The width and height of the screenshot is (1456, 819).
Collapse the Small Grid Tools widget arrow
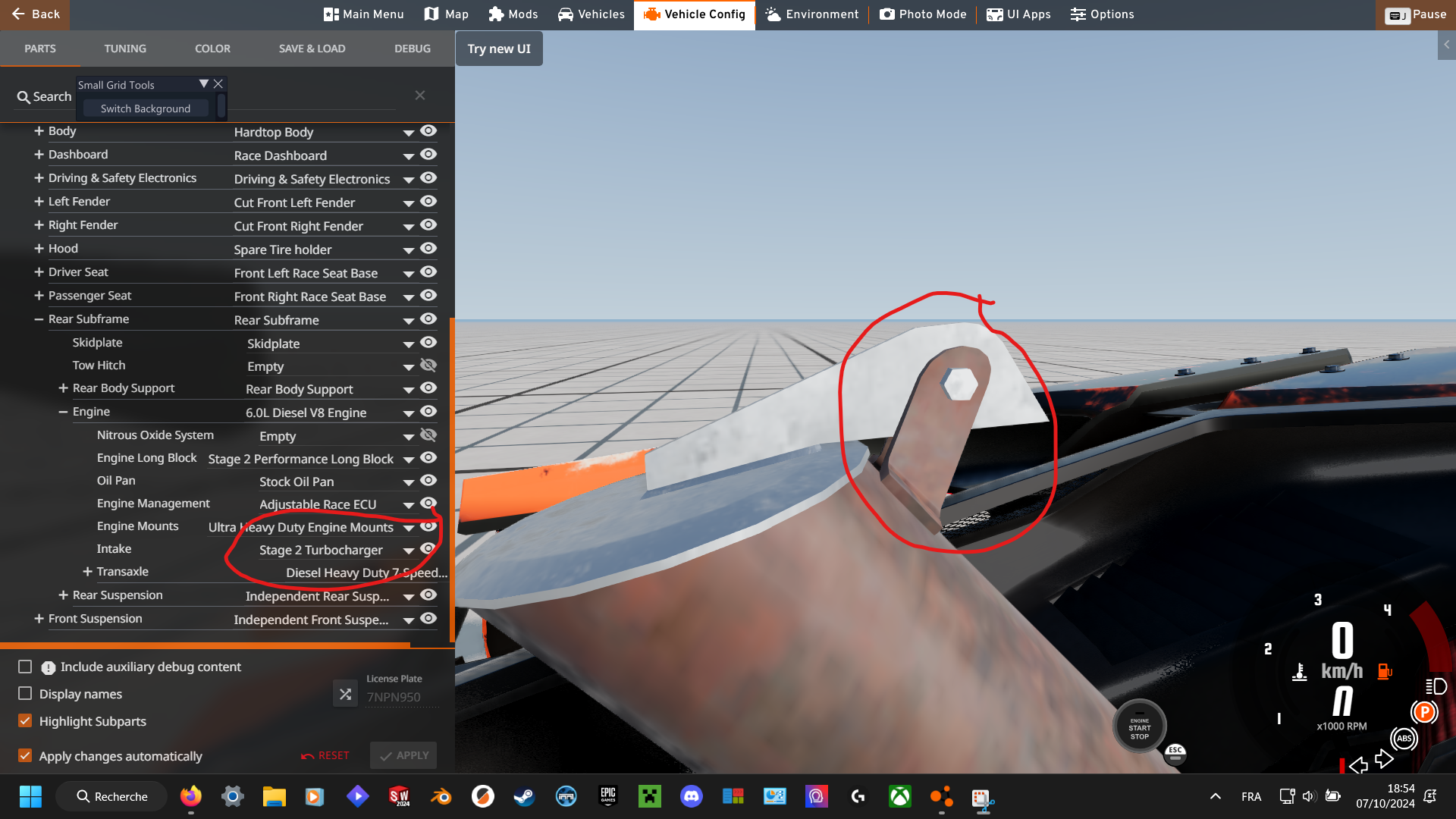pos(203,84)
